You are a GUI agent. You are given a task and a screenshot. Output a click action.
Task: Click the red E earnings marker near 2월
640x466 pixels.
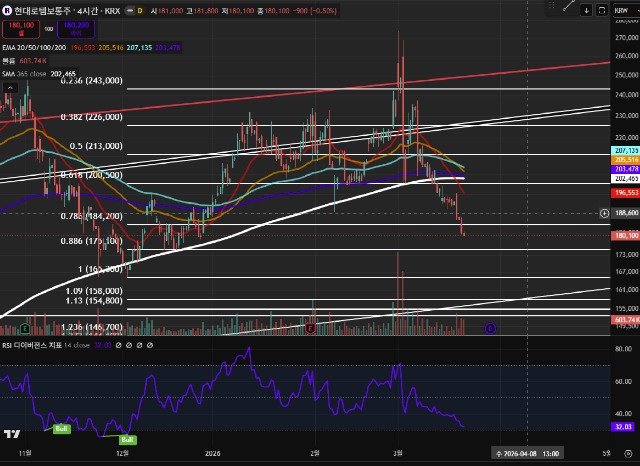tap(310, 328)
